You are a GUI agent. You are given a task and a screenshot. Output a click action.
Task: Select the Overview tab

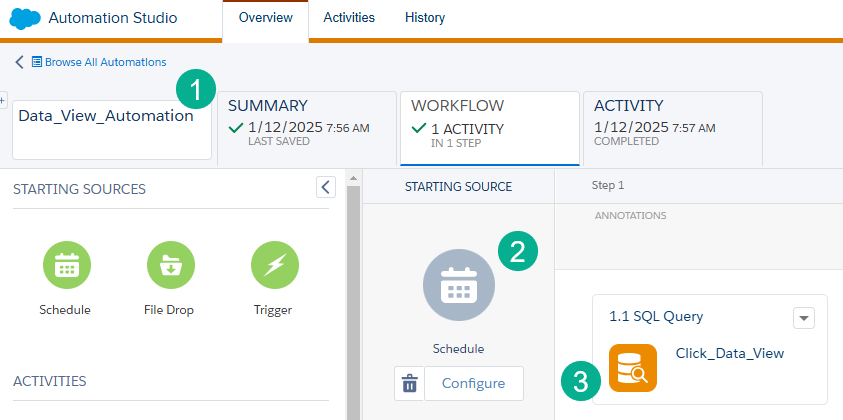point(265,18)
